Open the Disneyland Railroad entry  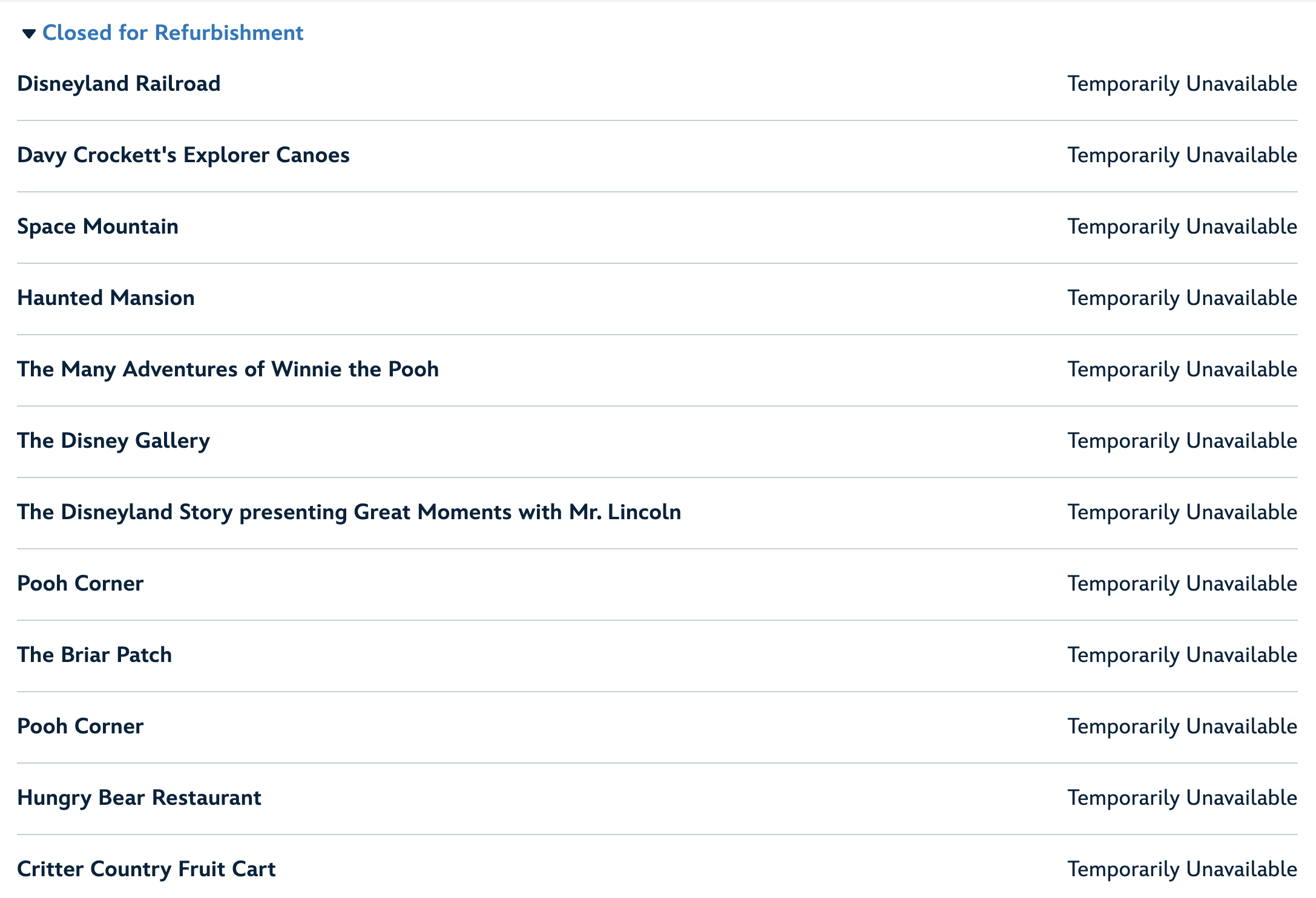point(119,84)
